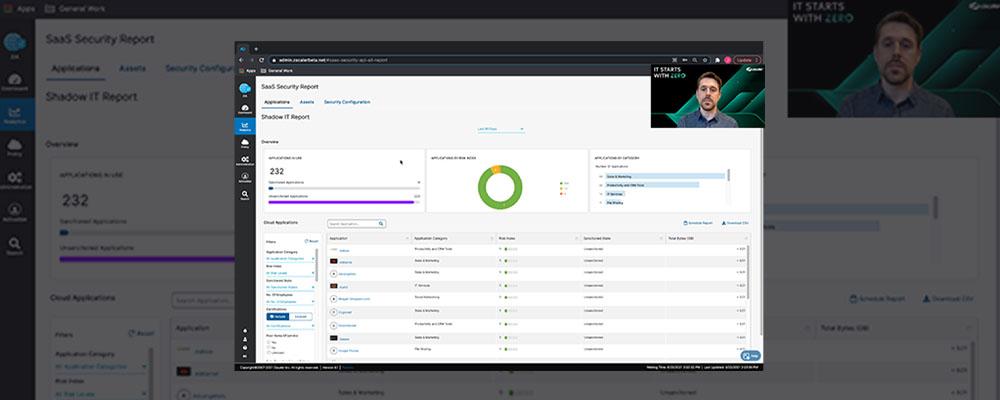Screen dimensions: 1000x400
Task: Expand the Application Category filter dropdown
Action: (x=290, y=258)
